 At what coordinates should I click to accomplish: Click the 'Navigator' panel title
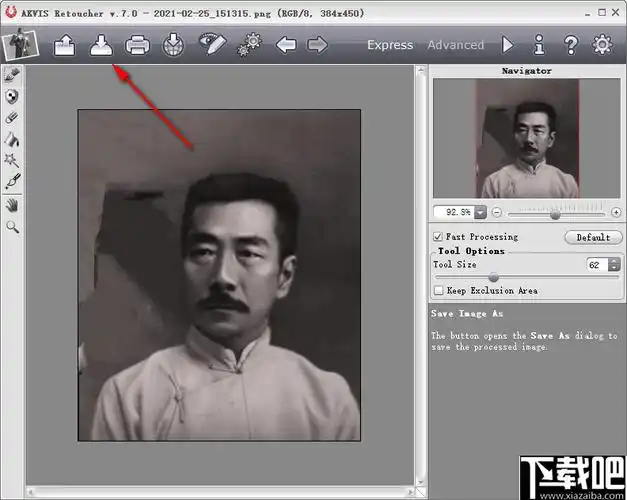click(527, 71)
